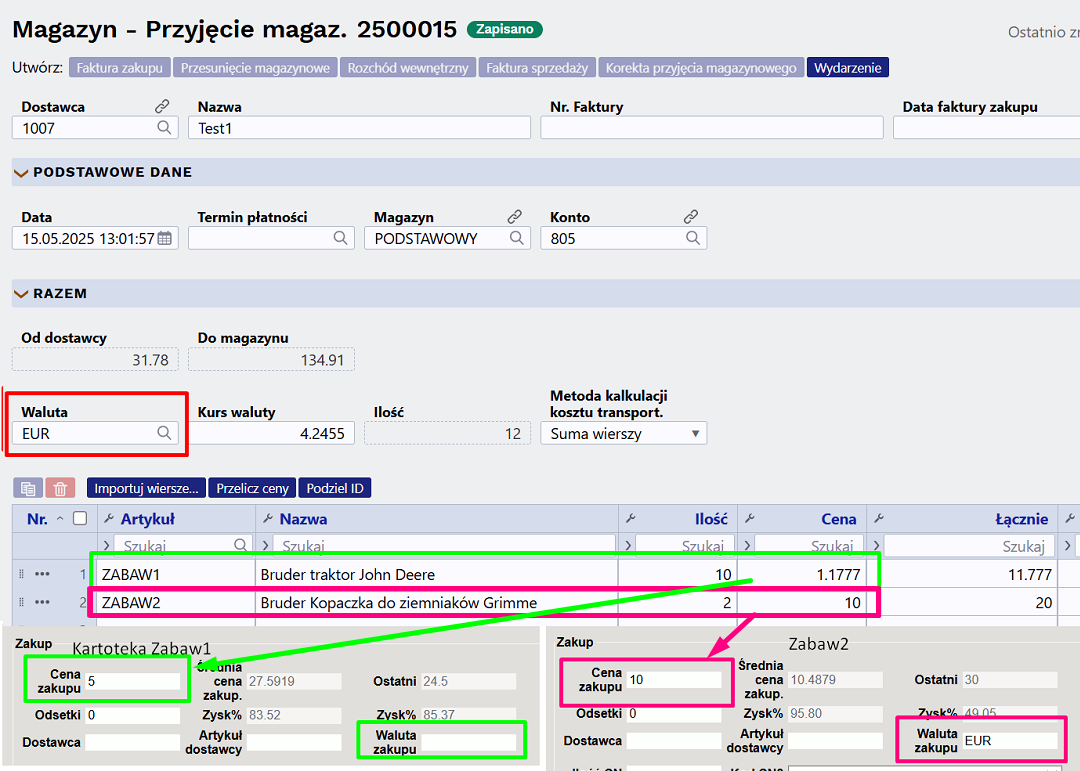
Task: Search warehouse in the Magazyn field
Action: (517, 238)
